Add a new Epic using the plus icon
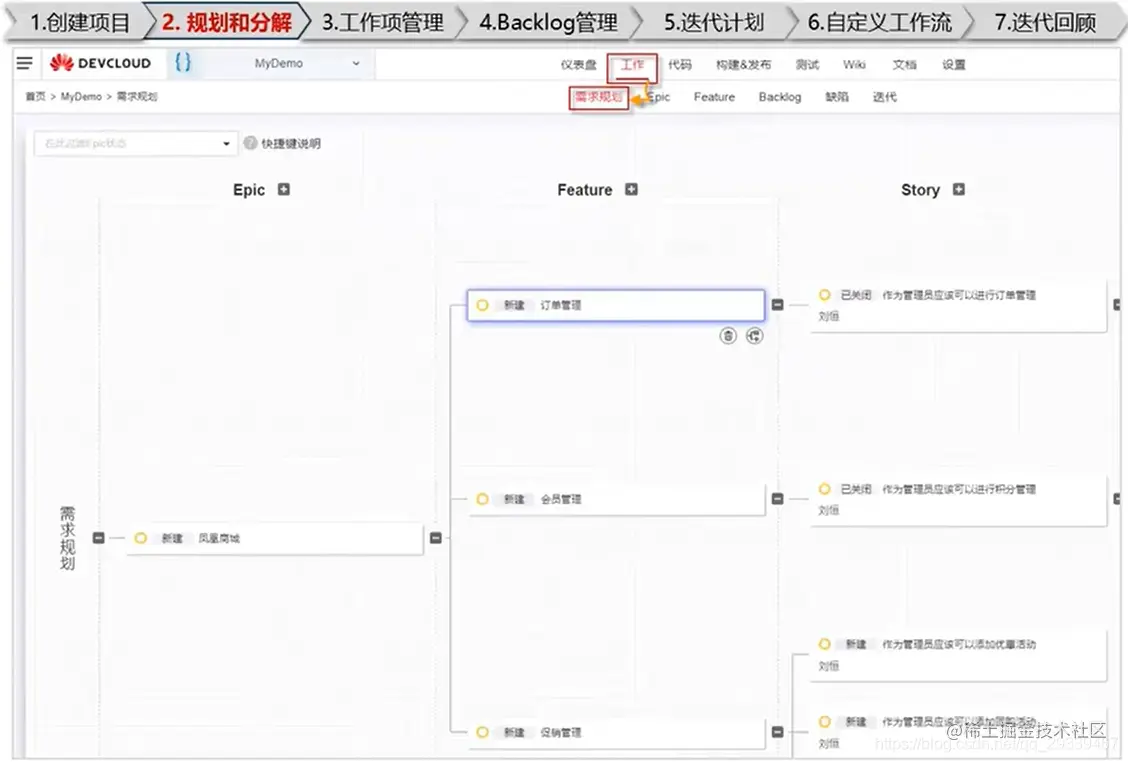This screenshot has height=762, width=1128. tap(281, 189)
